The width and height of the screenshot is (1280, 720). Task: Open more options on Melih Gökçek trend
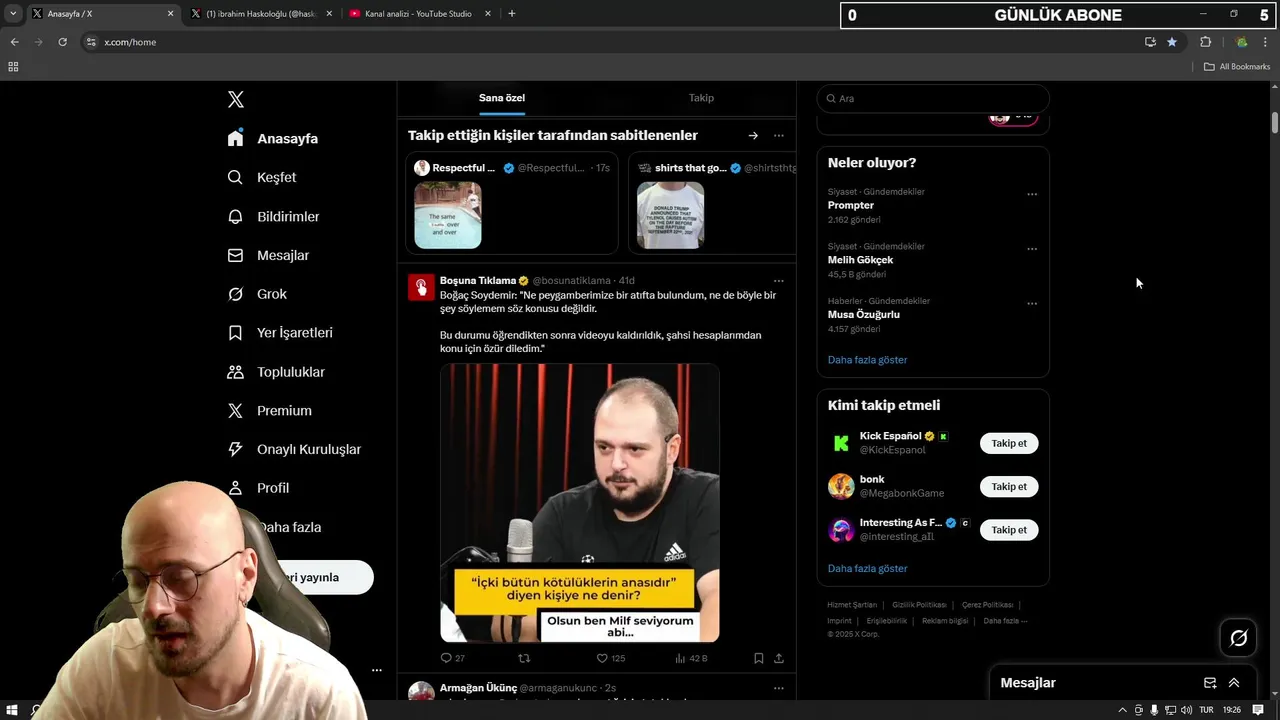1032,249
